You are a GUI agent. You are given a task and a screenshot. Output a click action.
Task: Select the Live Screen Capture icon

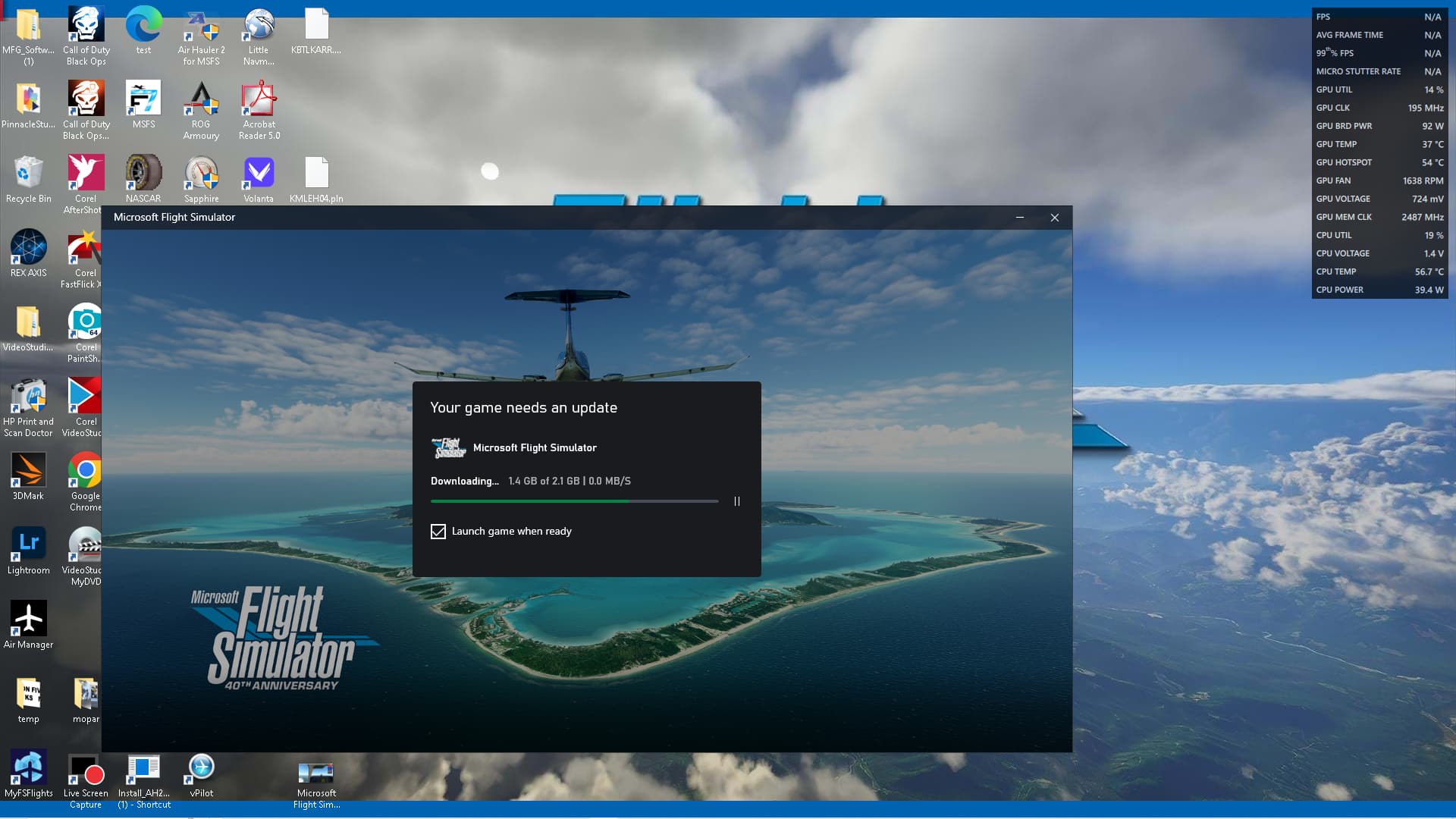pyautogui.click(x=86, y=769)
